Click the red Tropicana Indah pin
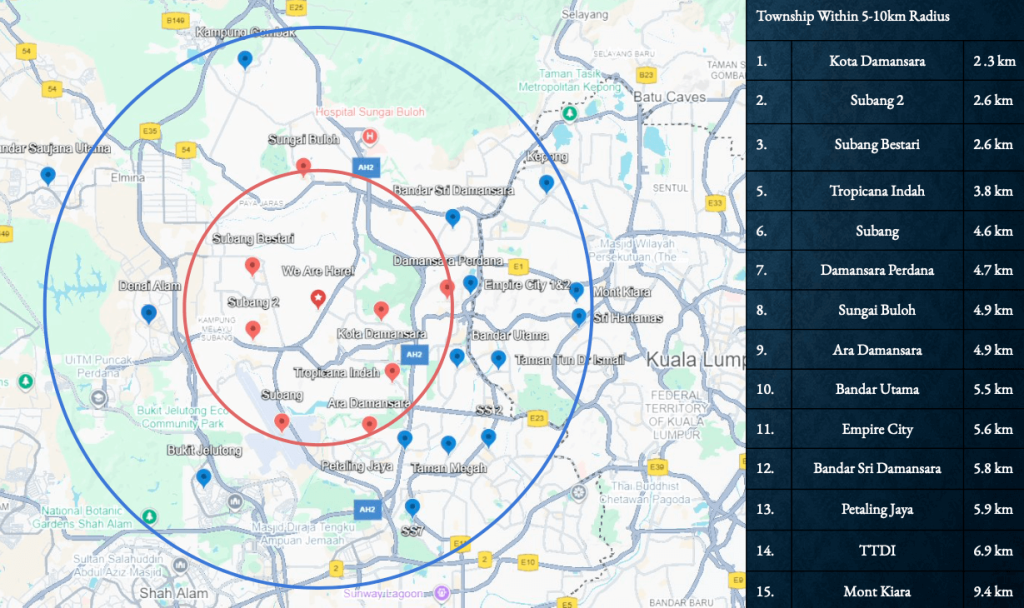Image resolution: width=1024 pixels, height=608 pixels. [392, 372]
